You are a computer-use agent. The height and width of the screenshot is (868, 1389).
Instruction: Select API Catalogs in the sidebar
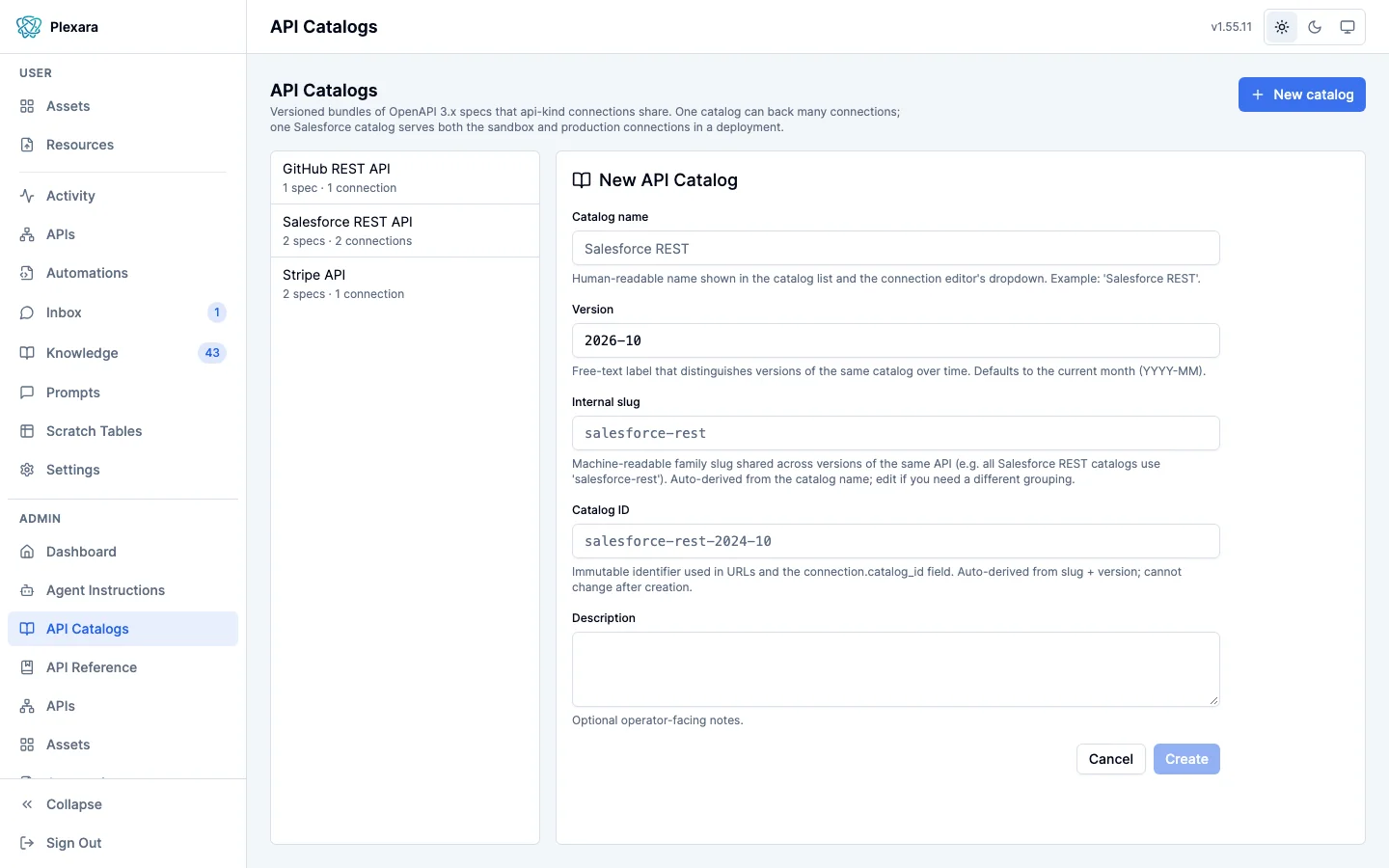pos(123,629)
